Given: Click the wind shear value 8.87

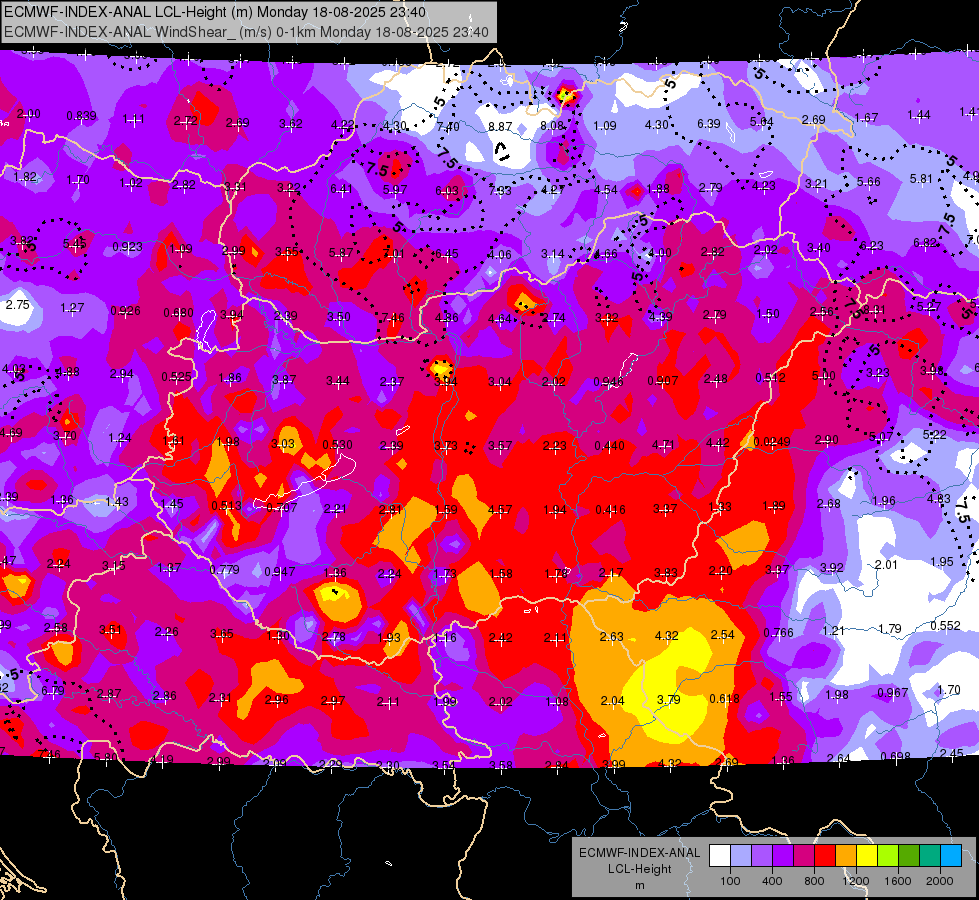Looking at the screenshot, I should pyautogui.click(x=500, y=126).
